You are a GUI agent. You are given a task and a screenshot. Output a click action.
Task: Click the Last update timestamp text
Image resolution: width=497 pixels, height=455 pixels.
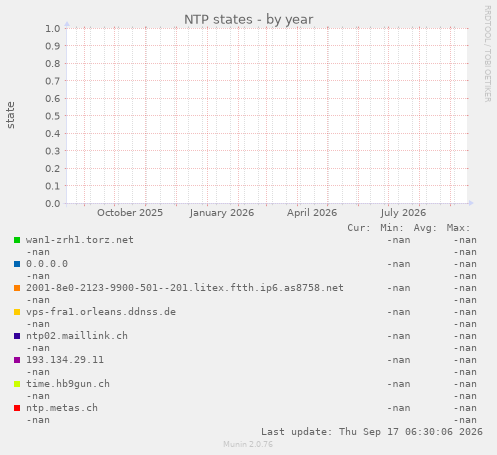[x=372, y=432]
